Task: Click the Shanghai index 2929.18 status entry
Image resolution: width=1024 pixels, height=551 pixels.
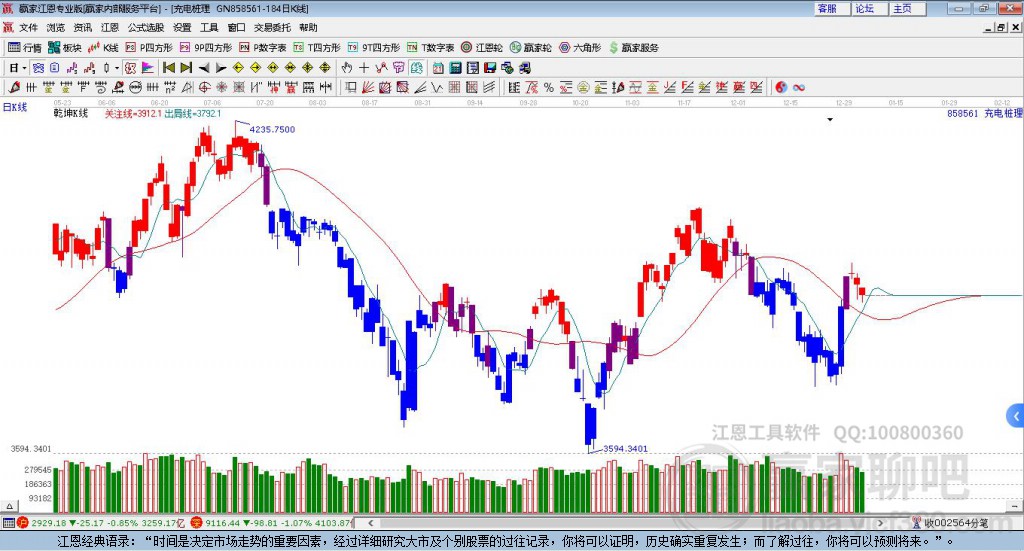Action: 101,523
